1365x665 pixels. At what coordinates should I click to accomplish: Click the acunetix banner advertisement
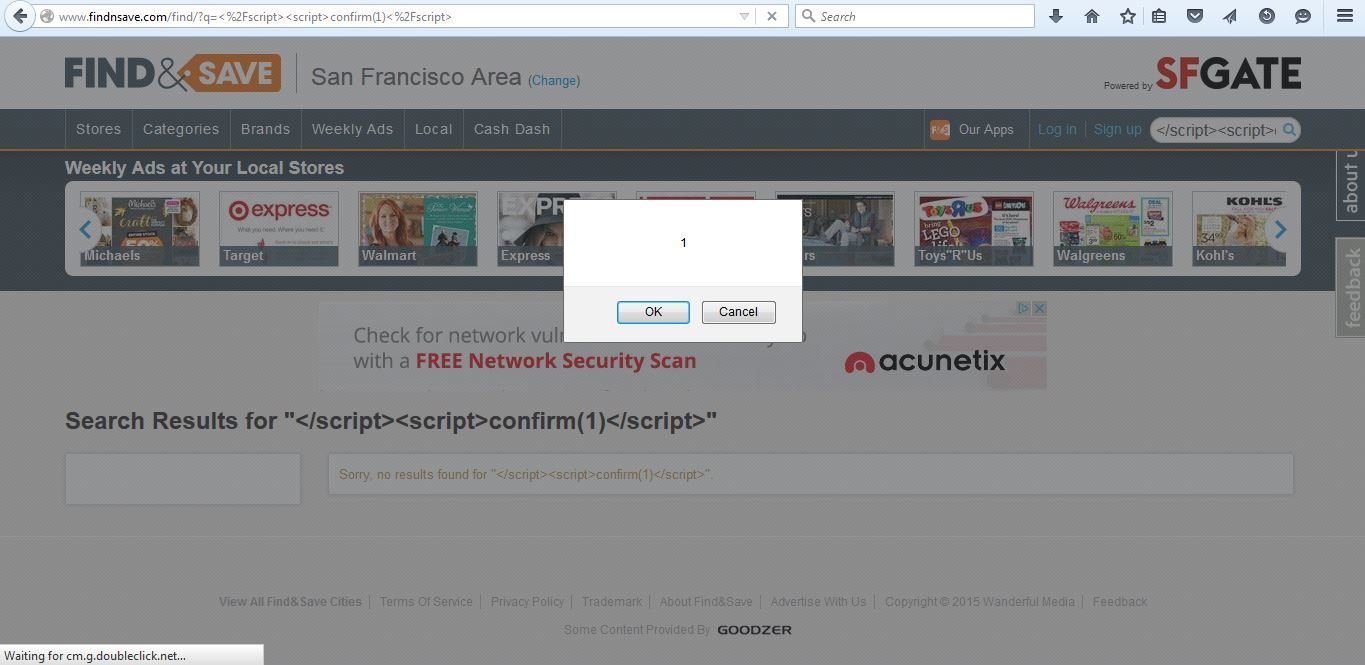[682, 346]
